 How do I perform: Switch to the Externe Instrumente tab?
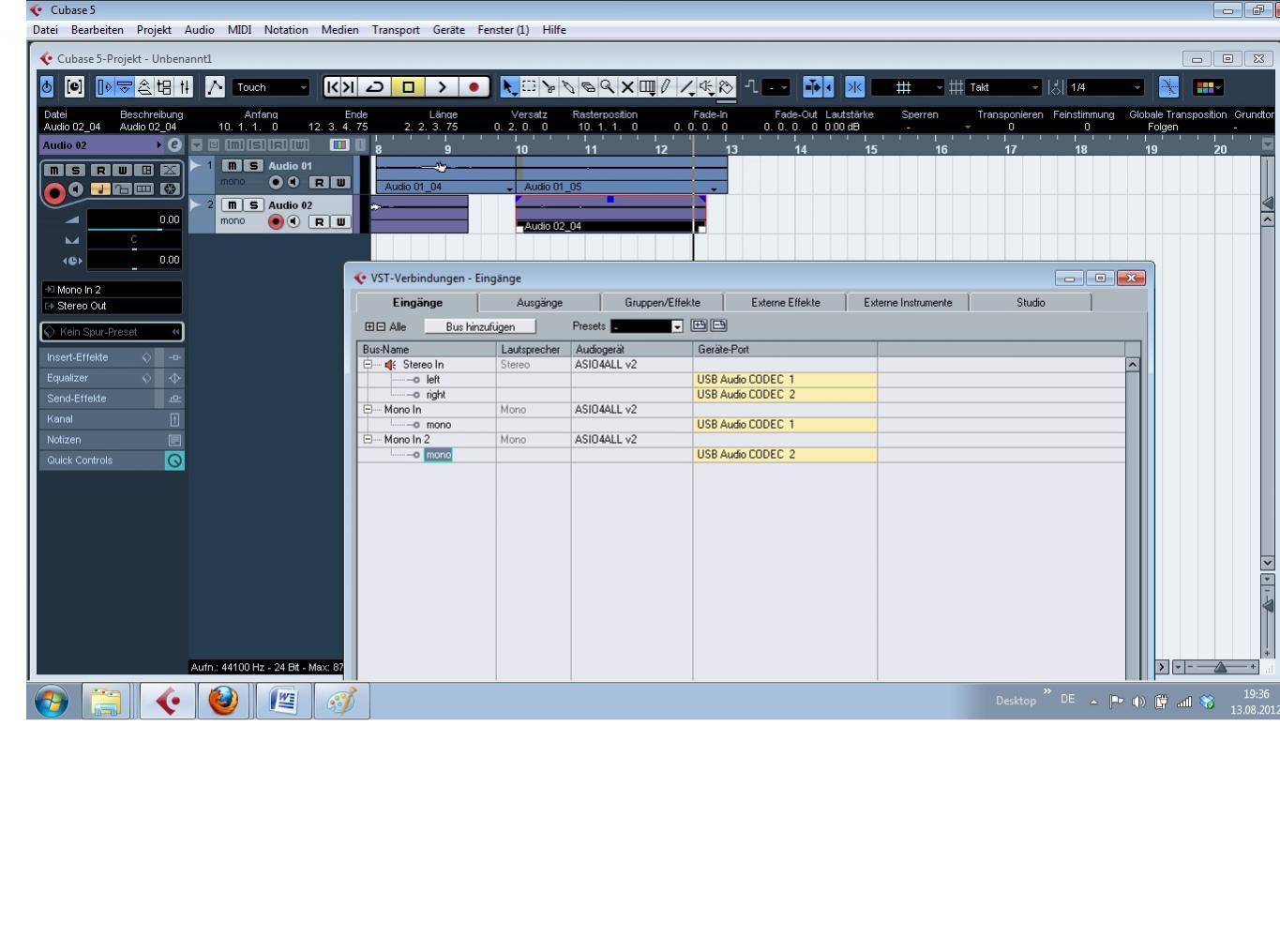click(908, 303)
